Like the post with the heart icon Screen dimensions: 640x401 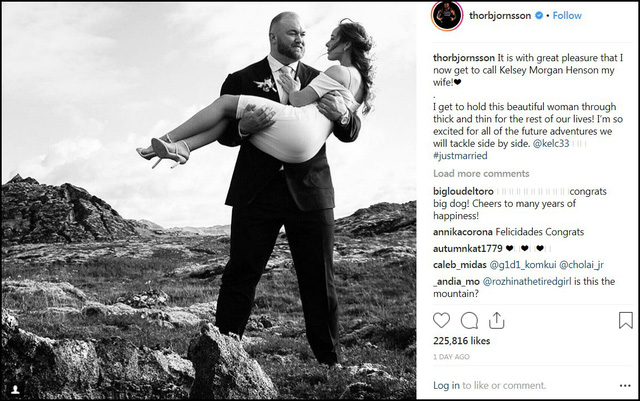coord(441,321)
